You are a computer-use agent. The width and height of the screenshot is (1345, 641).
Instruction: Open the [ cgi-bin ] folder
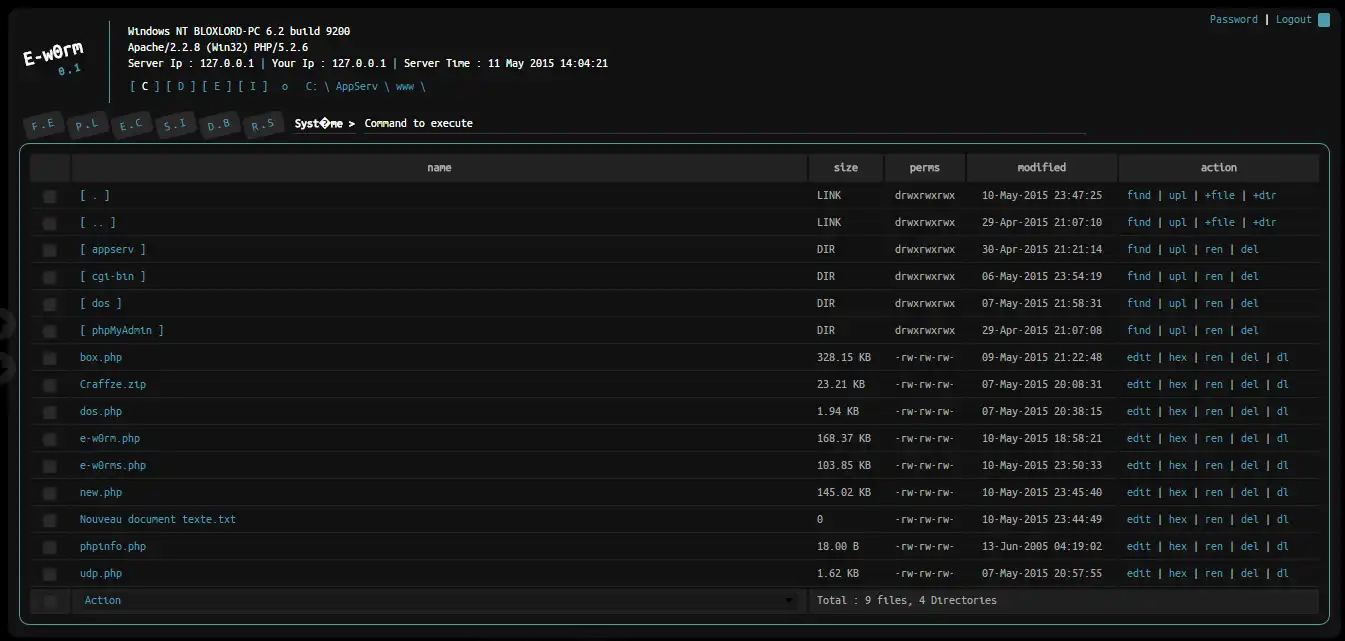[113, 276]
